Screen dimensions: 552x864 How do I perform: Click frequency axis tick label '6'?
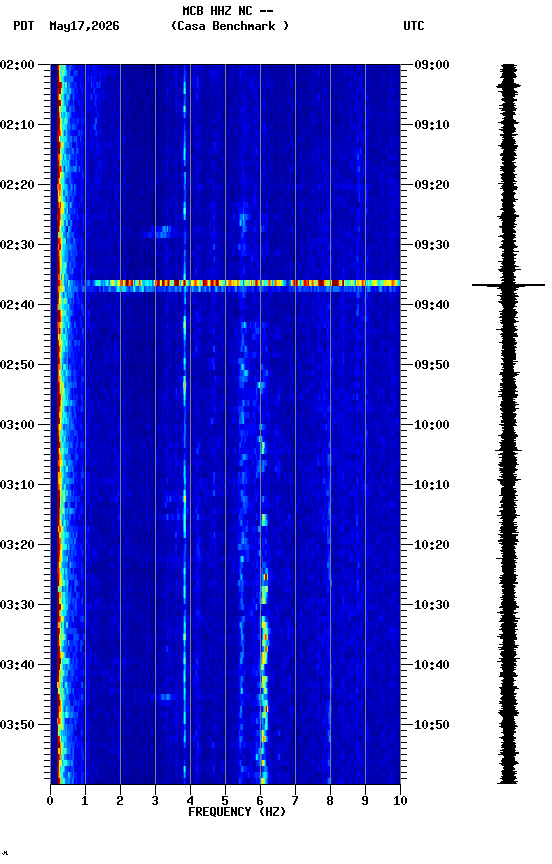260,801
